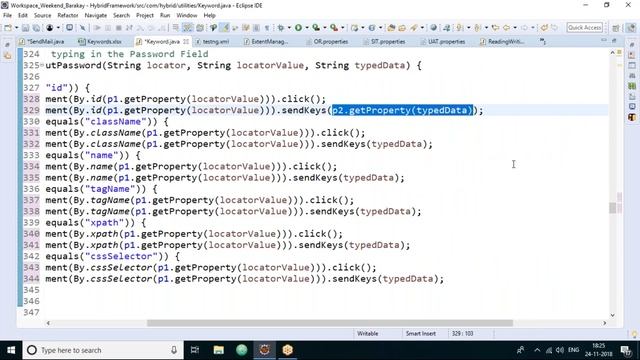
Task: Switch to the OR.properties tab
Action: 327,42
